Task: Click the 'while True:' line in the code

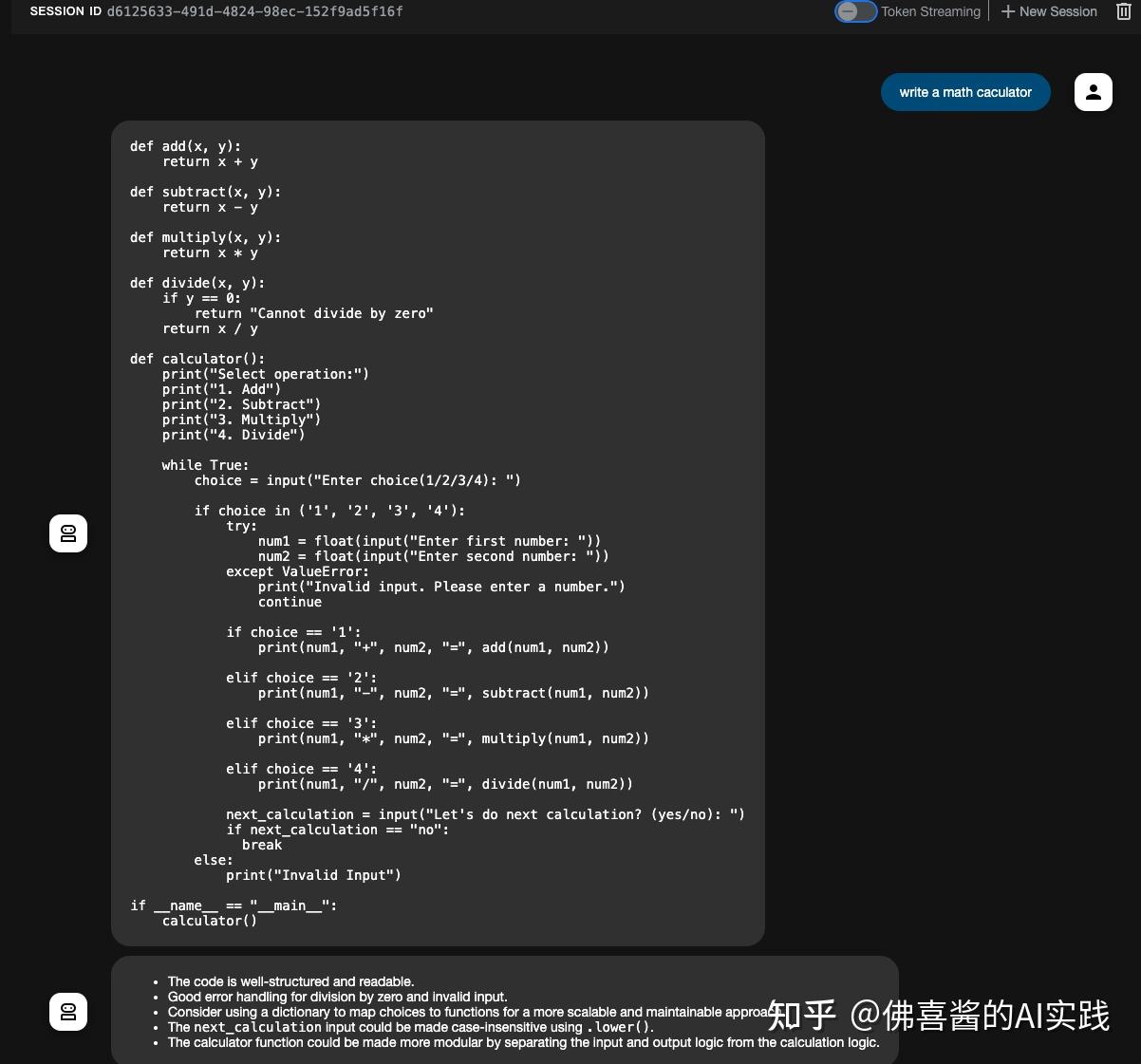Action: (x=205, y=465)
